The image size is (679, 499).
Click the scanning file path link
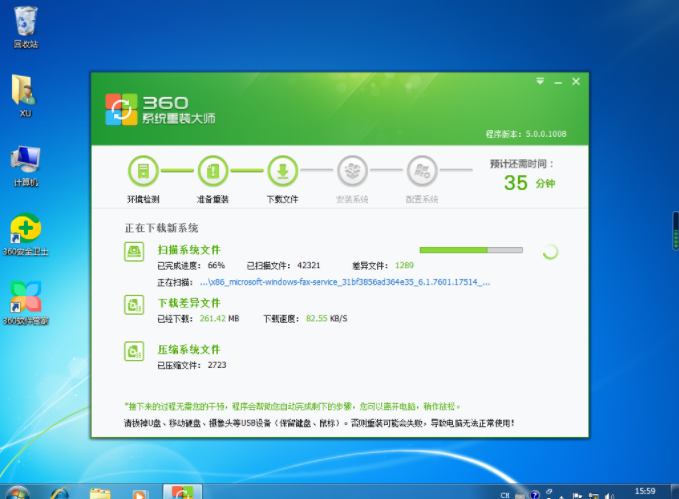(345, 282)
